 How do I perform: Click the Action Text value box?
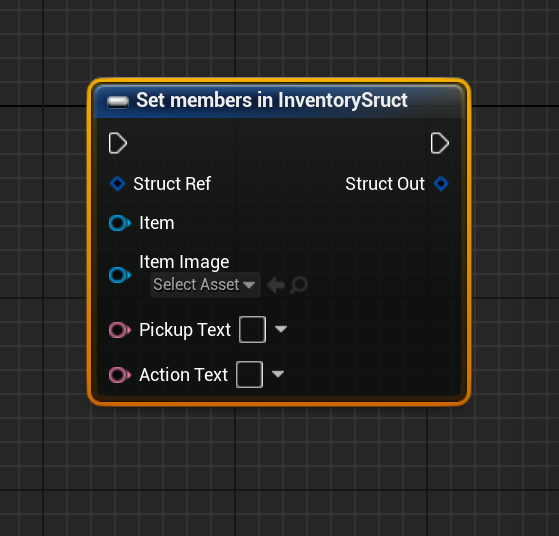click(250, 374)
